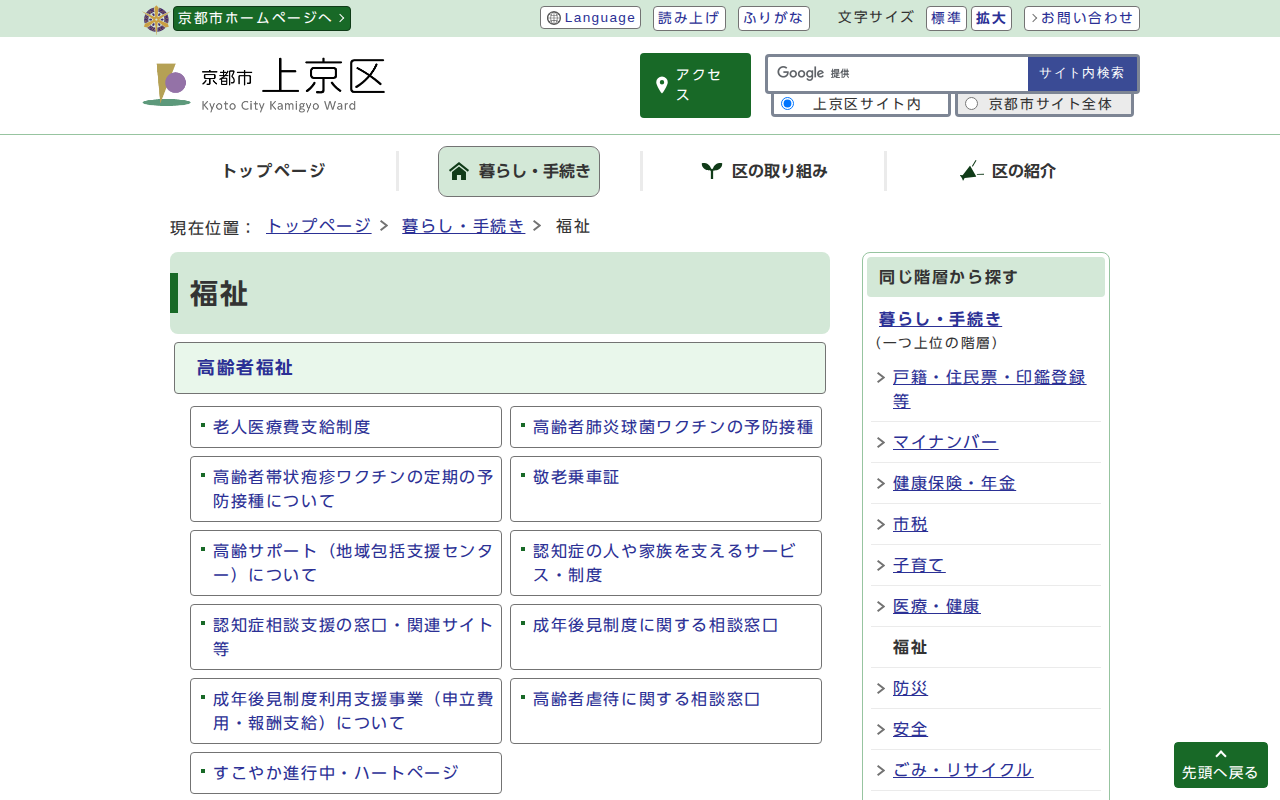Open the 高齢者福祉 section heading

pos(245,368)
